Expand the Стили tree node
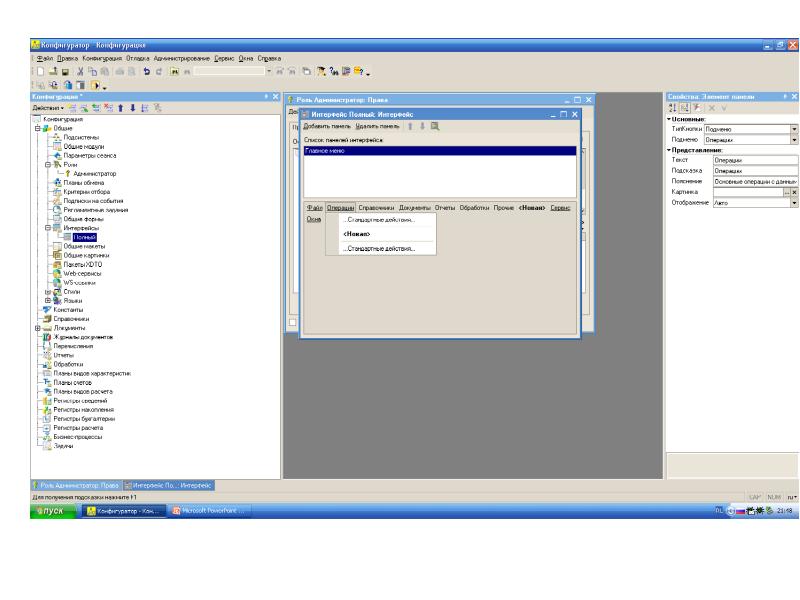The image size is (800, 600). [46, 291]
